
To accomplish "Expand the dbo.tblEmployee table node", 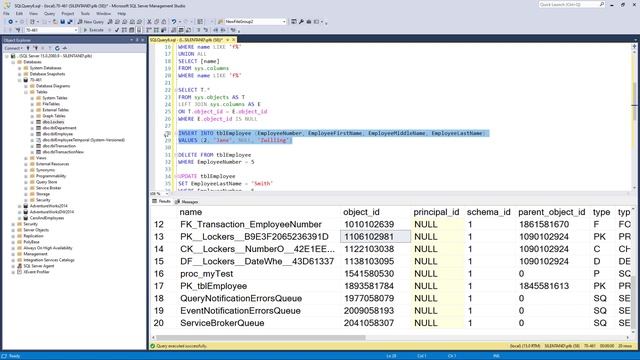I will 32,134.
